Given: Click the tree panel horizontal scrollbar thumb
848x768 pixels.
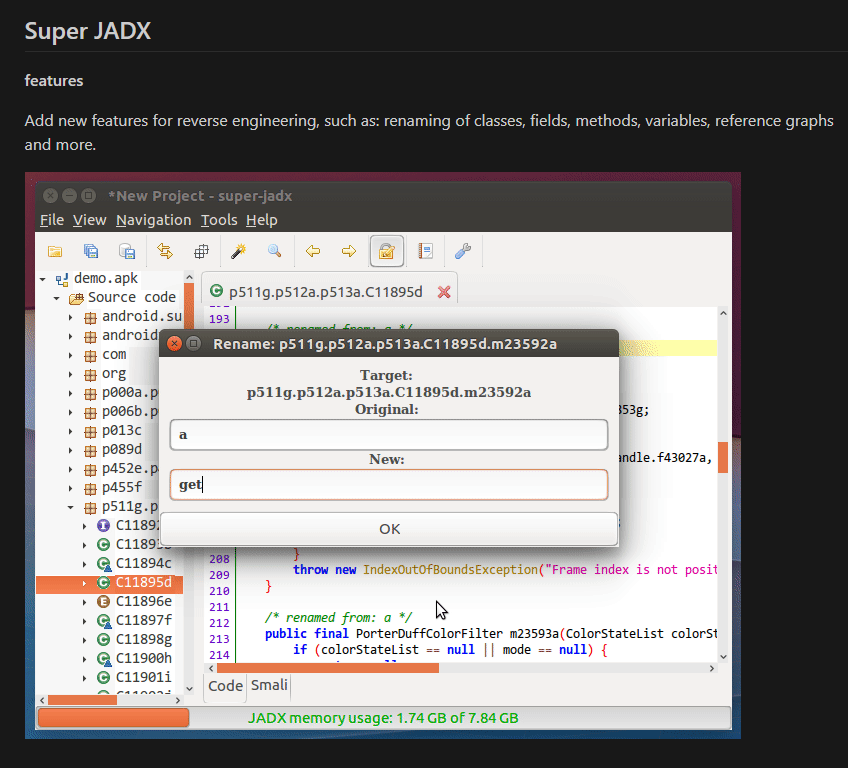Looking at the screenshot, I should click(82, 700).
